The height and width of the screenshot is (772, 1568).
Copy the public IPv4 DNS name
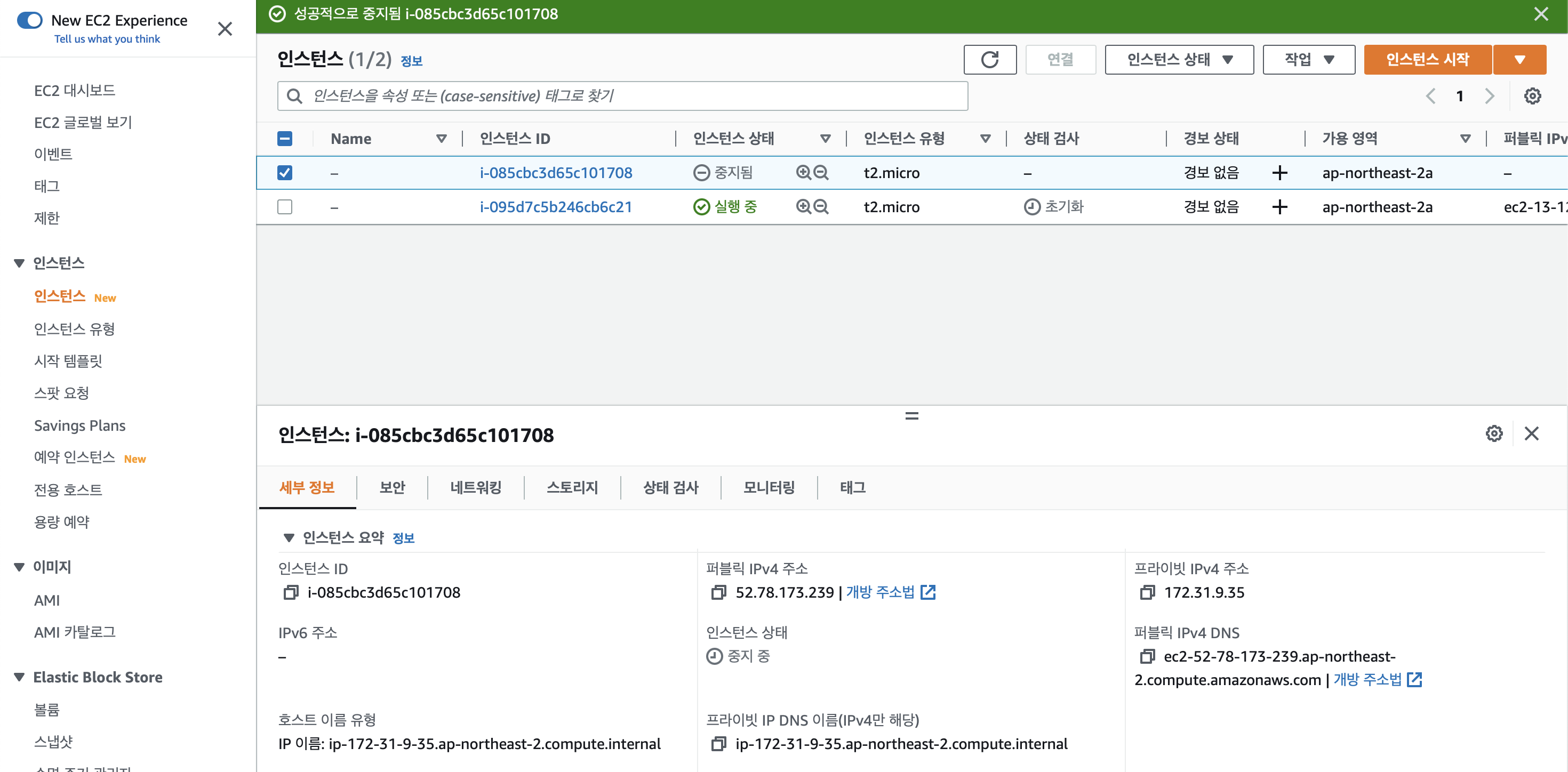1147,656
